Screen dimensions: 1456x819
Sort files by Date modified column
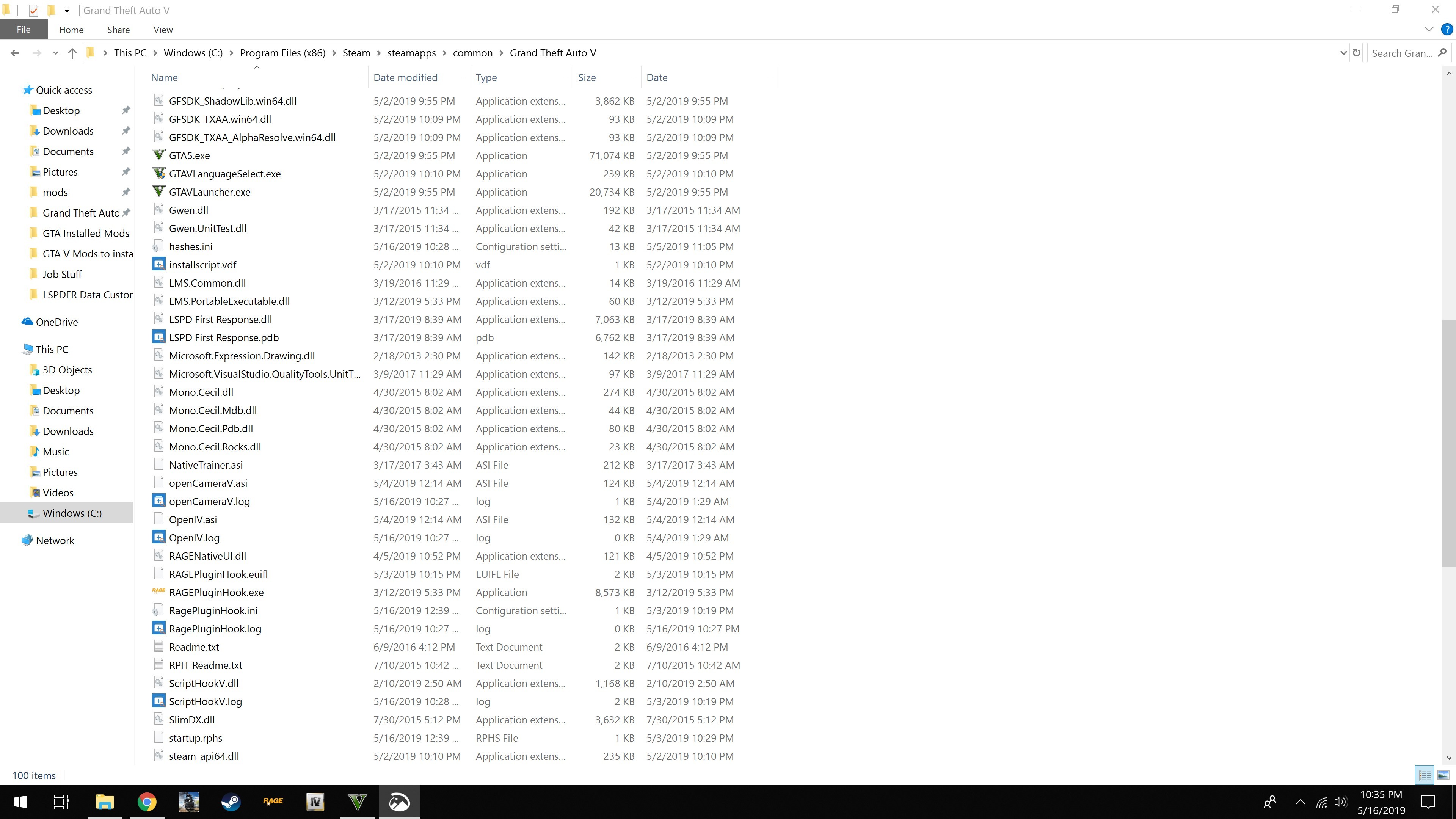[x=405, y=77]
